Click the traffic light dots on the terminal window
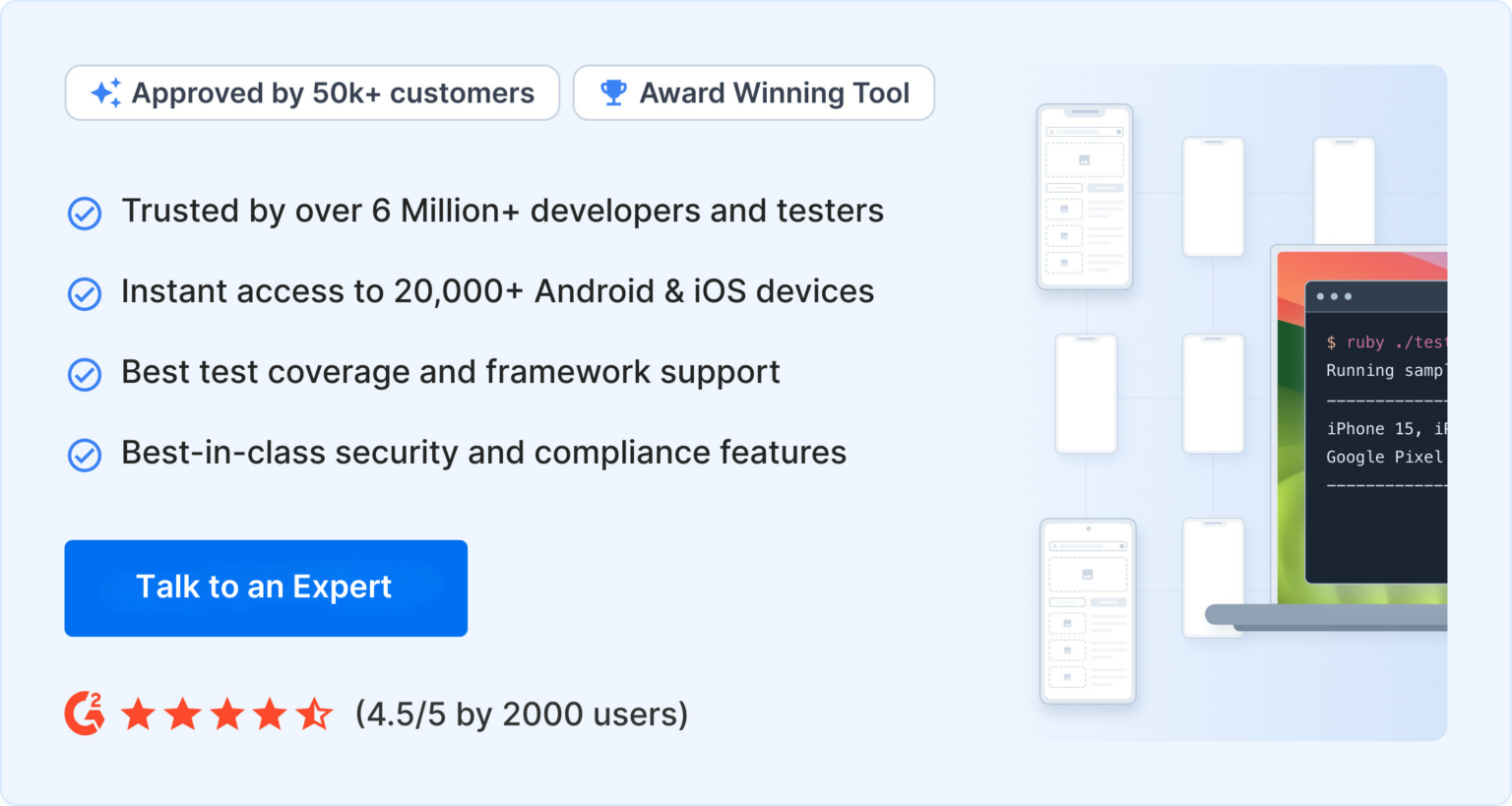This screenshot has width=1512, height=806. click(1336, 295)
